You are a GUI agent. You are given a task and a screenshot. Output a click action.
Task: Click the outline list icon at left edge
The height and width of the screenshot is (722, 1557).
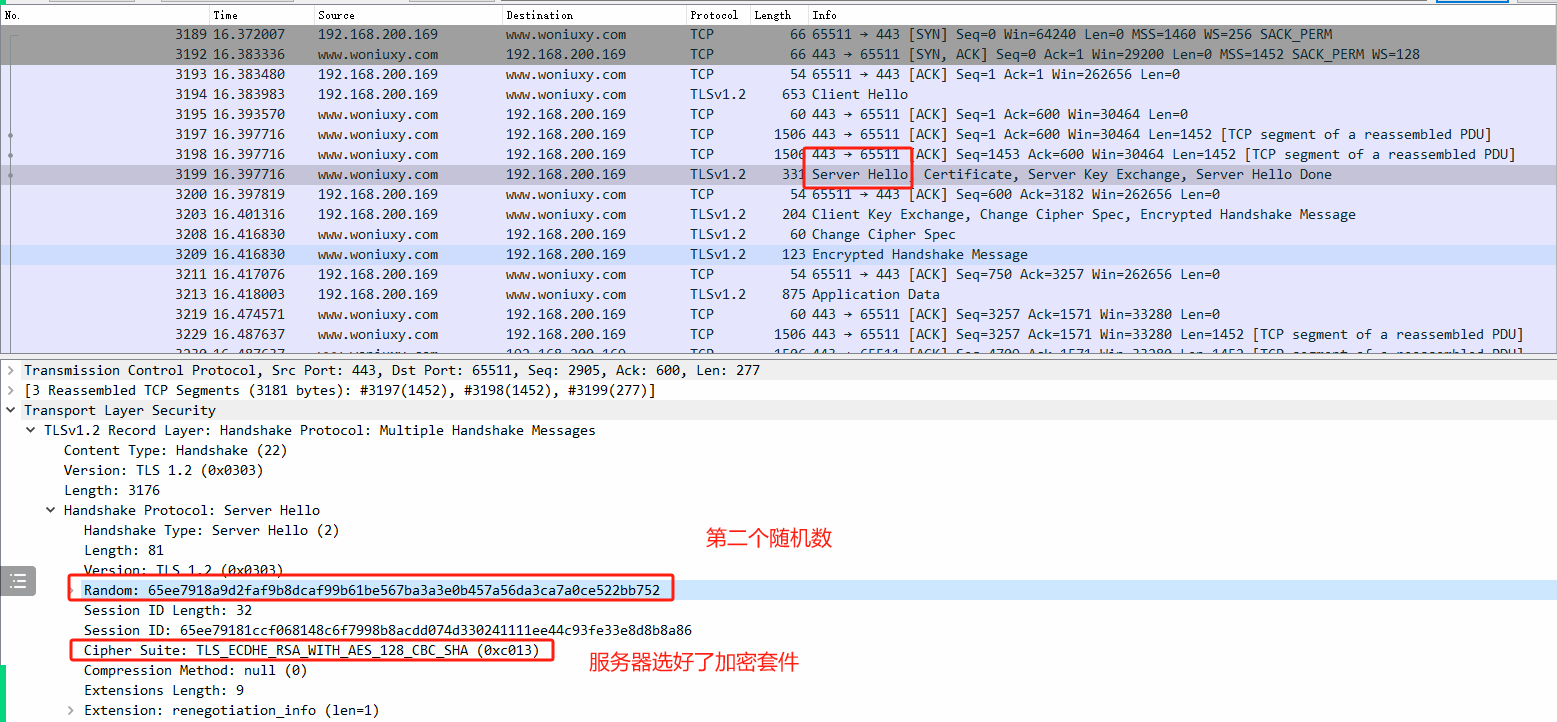pyautogui.click(x=17, y=582)
